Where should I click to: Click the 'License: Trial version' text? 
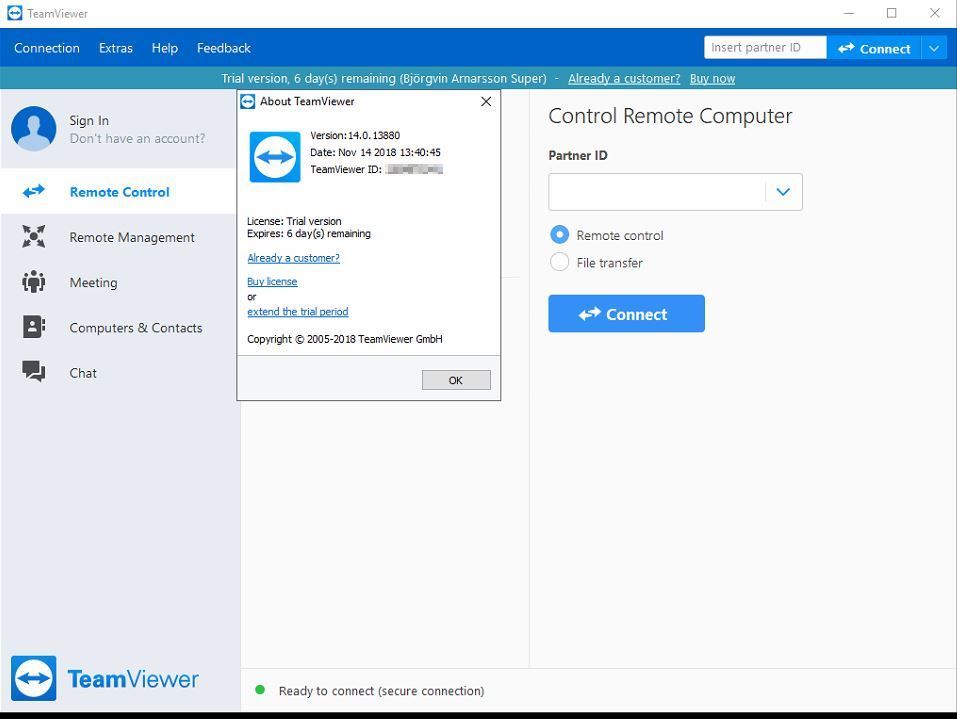(x=294, y=221)
